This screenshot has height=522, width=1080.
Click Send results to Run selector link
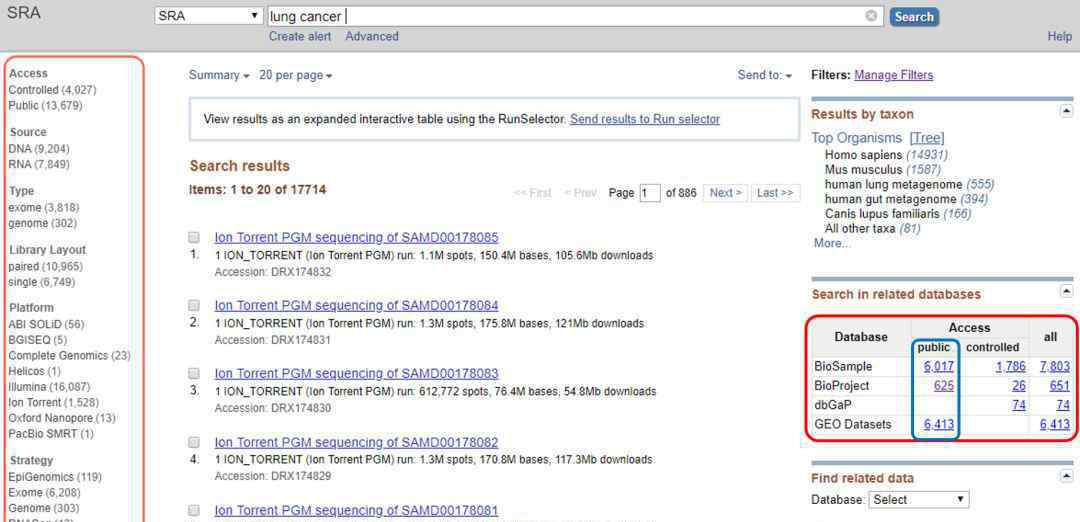(645, 119)
